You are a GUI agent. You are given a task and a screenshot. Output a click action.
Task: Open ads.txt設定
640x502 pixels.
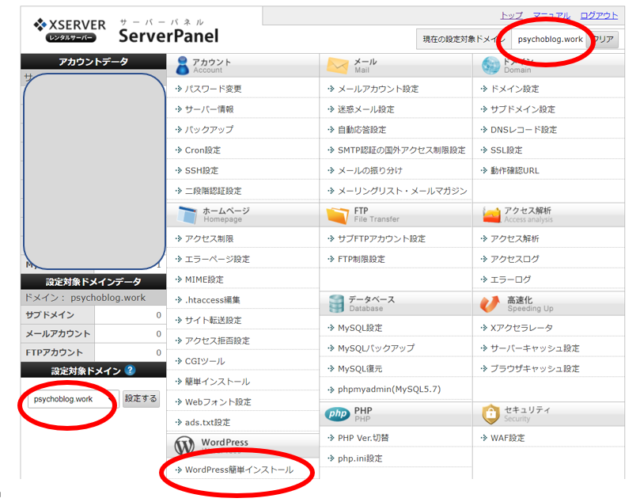pos(207,422)
